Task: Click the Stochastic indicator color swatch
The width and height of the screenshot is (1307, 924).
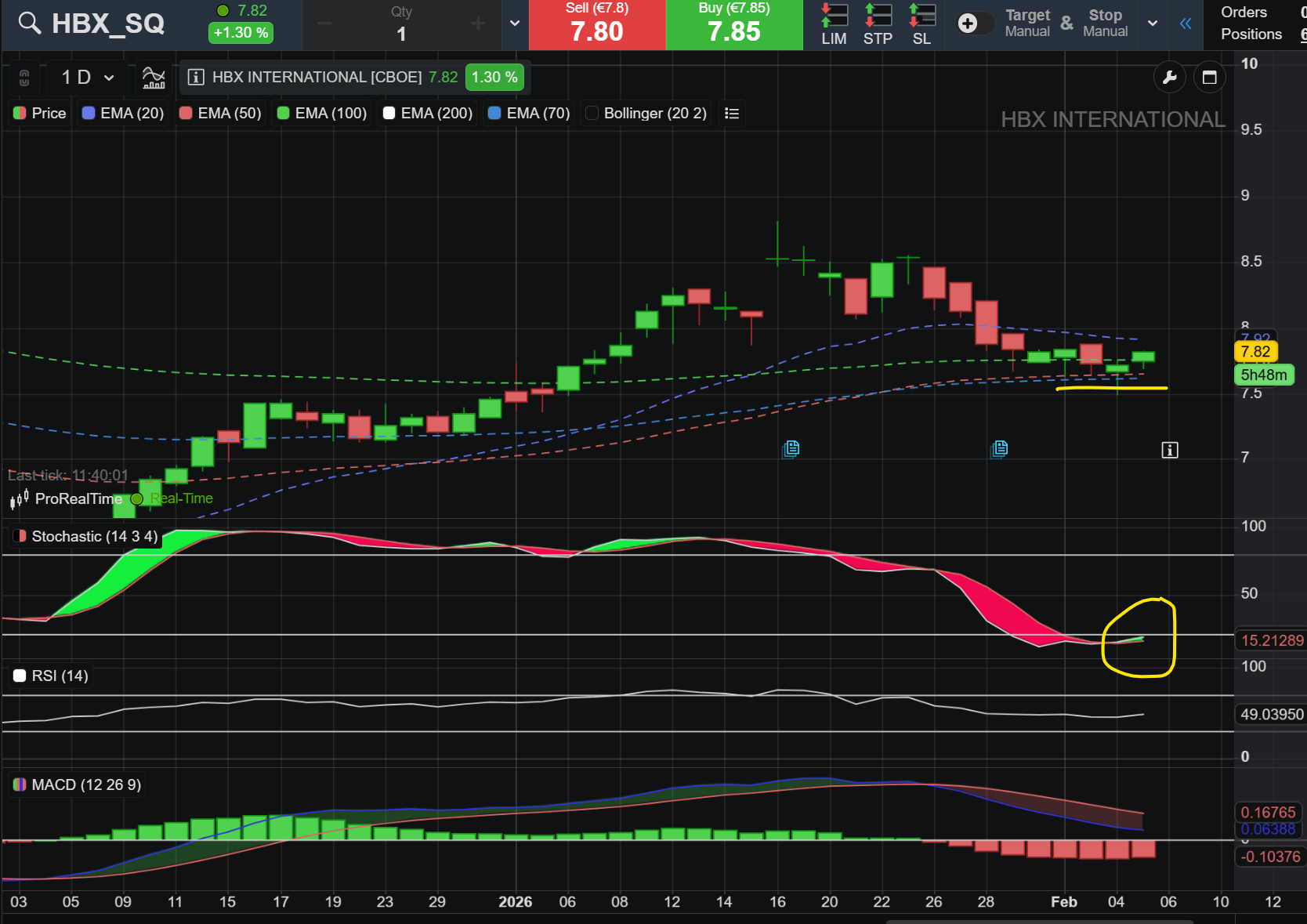Action: [20, 536]
